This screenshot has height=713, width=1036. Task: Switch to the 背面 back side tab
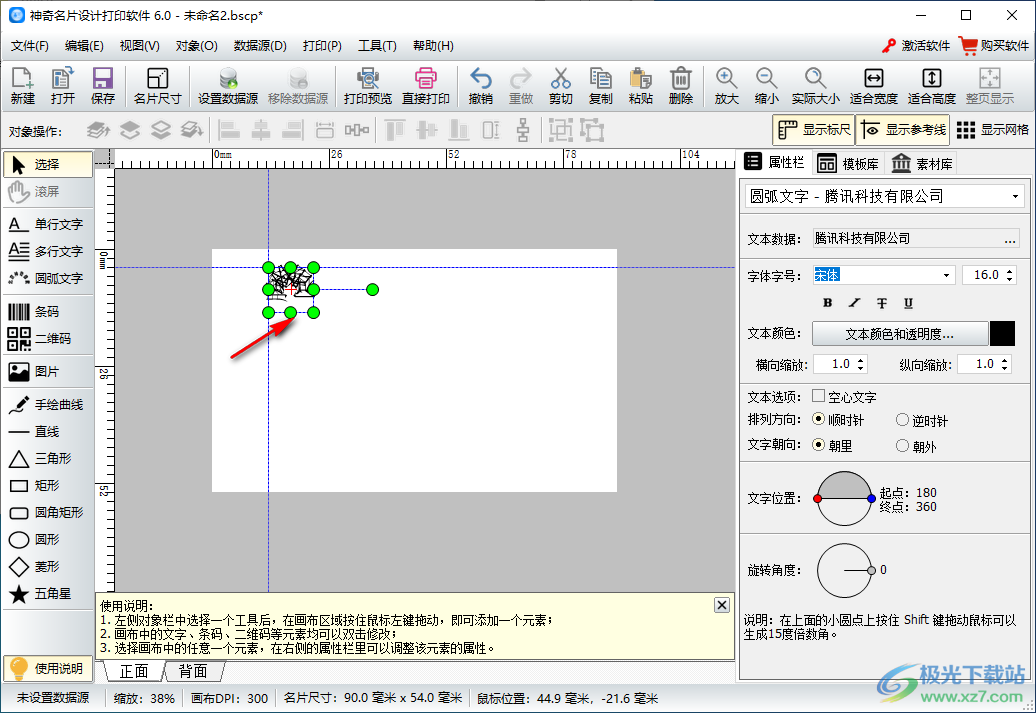[x=193, y=671]
